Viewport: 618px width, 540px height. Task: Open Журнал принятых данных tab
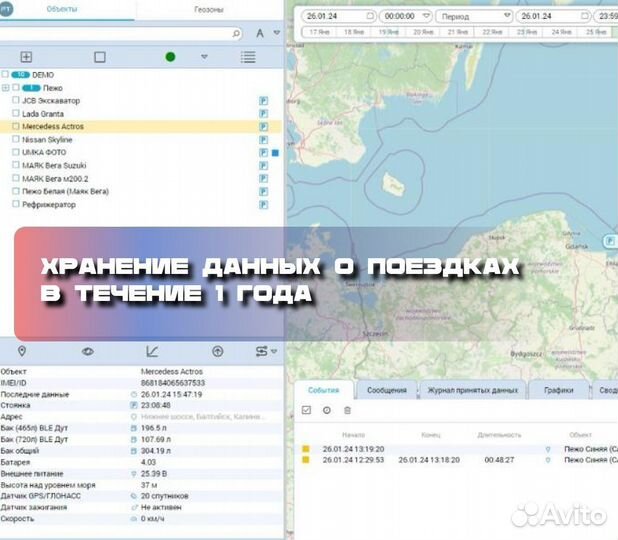(x=473, y=390)
